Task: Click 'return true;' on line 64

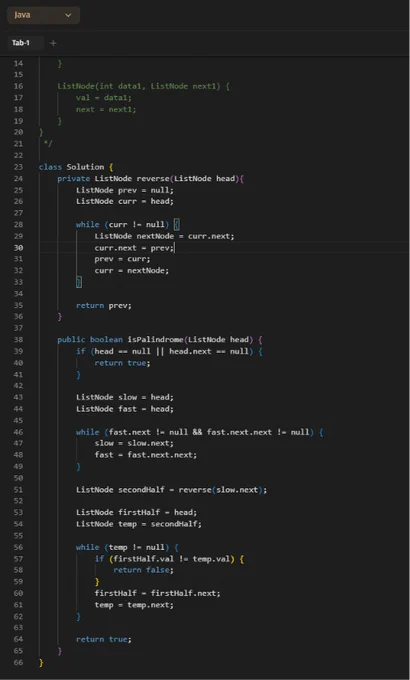Action: tap(104, 639)
